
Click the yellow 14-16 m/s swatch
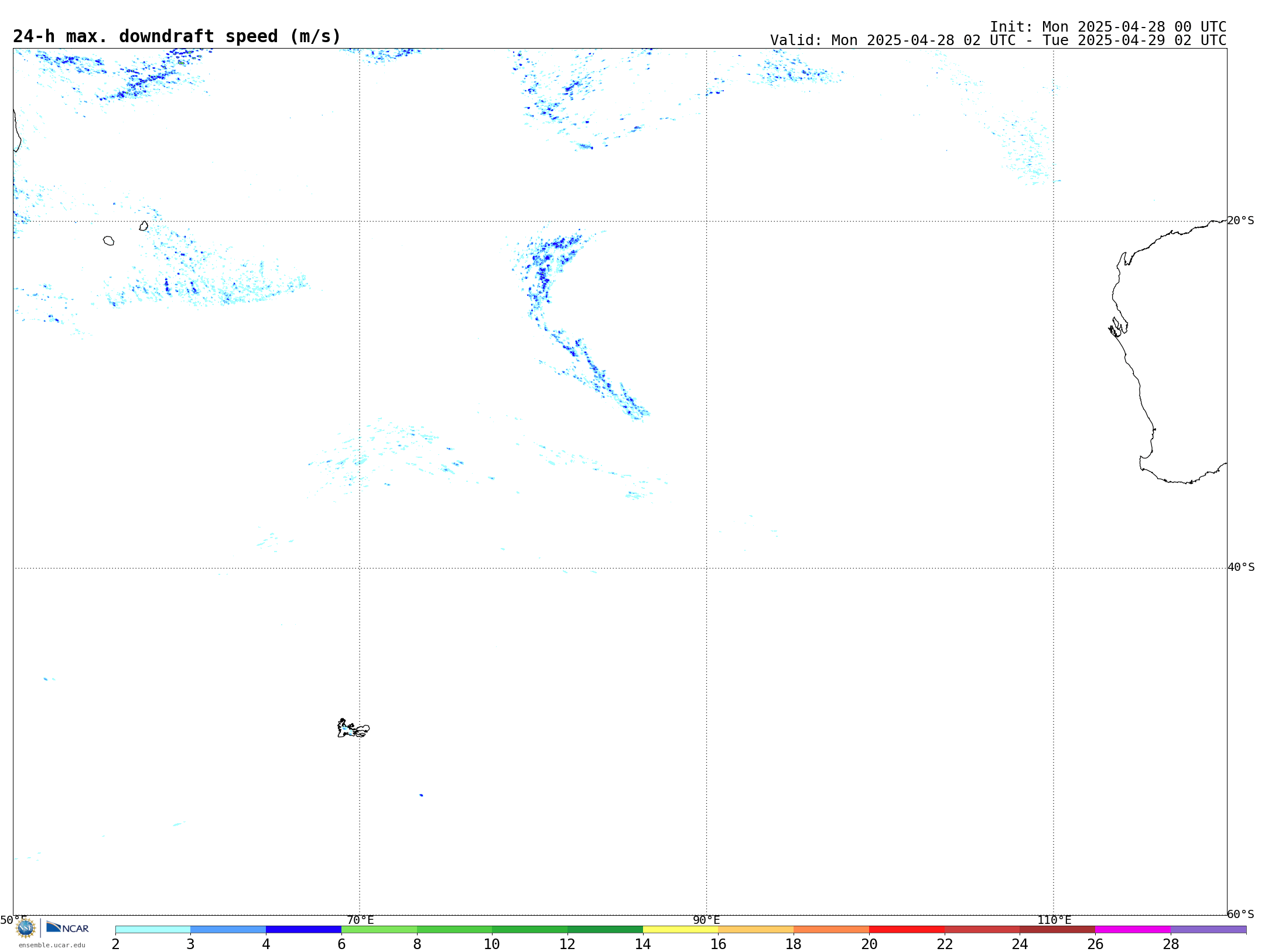681,929
